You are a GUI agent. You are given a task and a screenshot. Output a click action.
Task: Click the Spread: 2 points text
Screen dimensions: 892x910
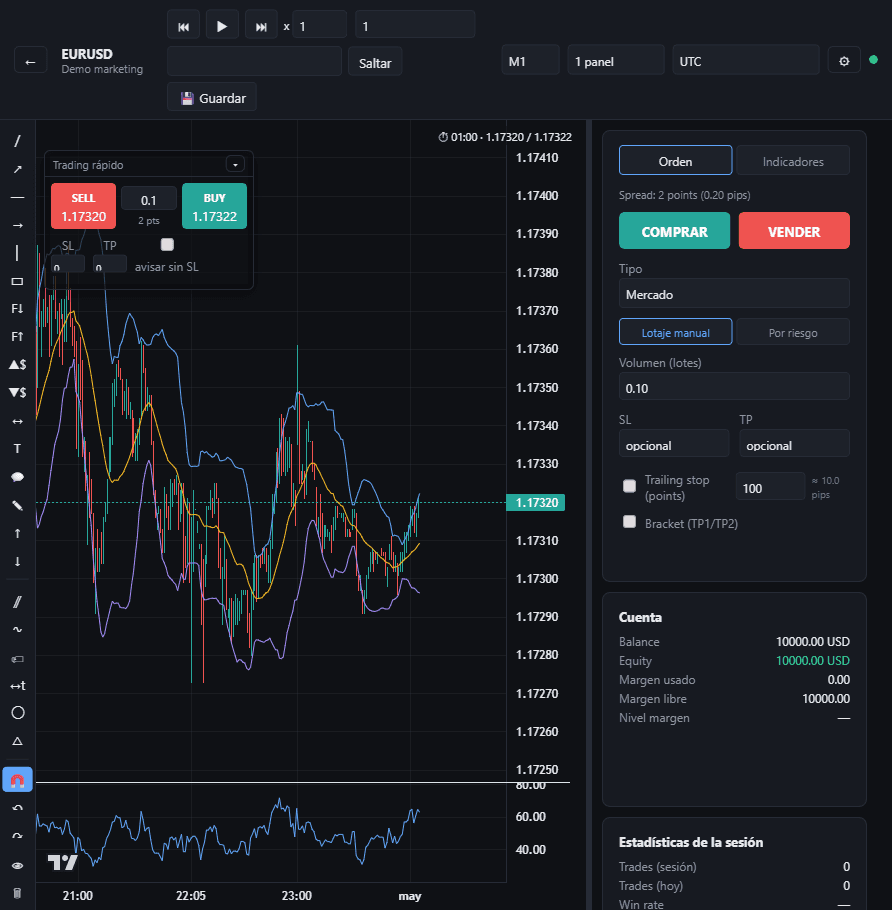click(684, 195)
